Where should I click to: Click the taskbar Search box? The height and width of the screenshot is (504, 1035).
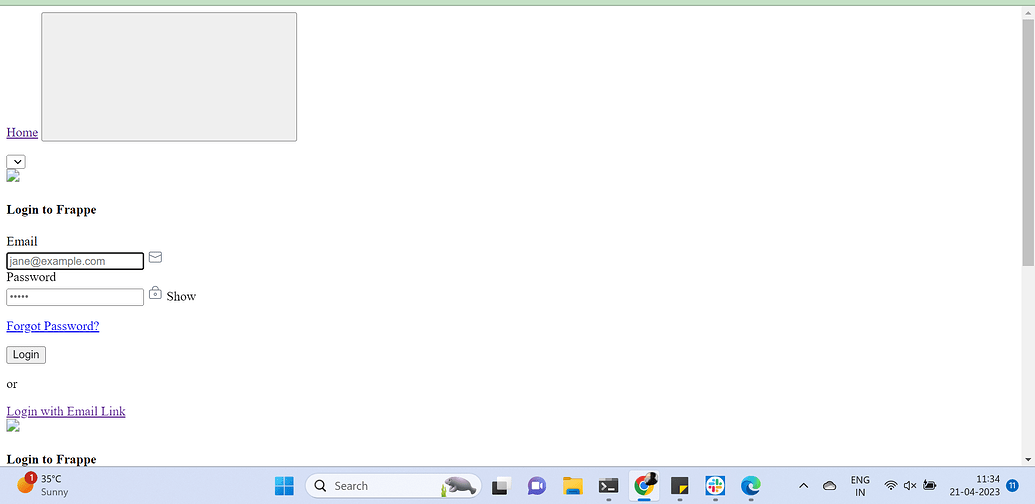[393, 486]
